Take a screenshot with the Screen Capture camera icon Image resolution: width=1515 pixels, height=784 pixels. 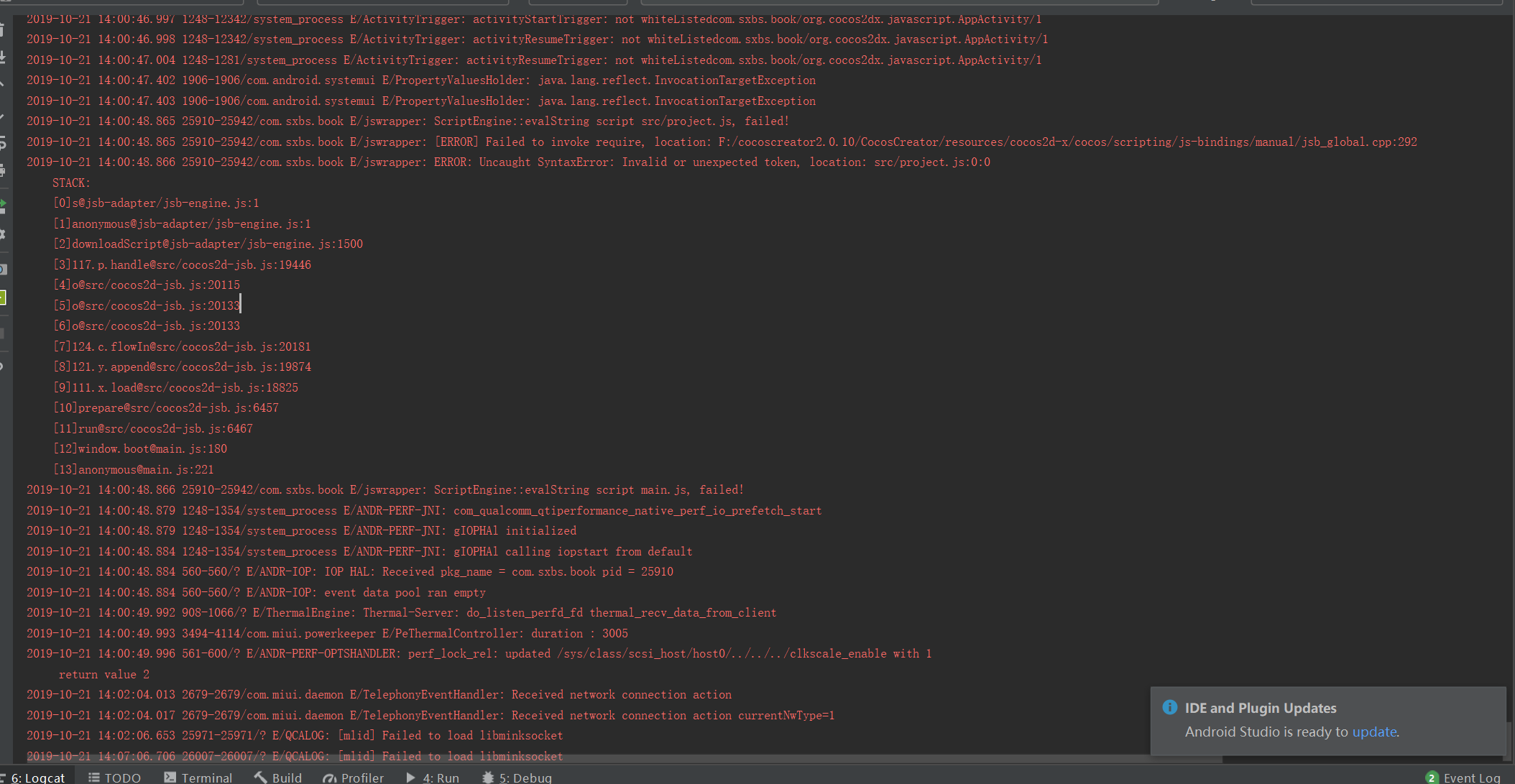pos(2,269)
